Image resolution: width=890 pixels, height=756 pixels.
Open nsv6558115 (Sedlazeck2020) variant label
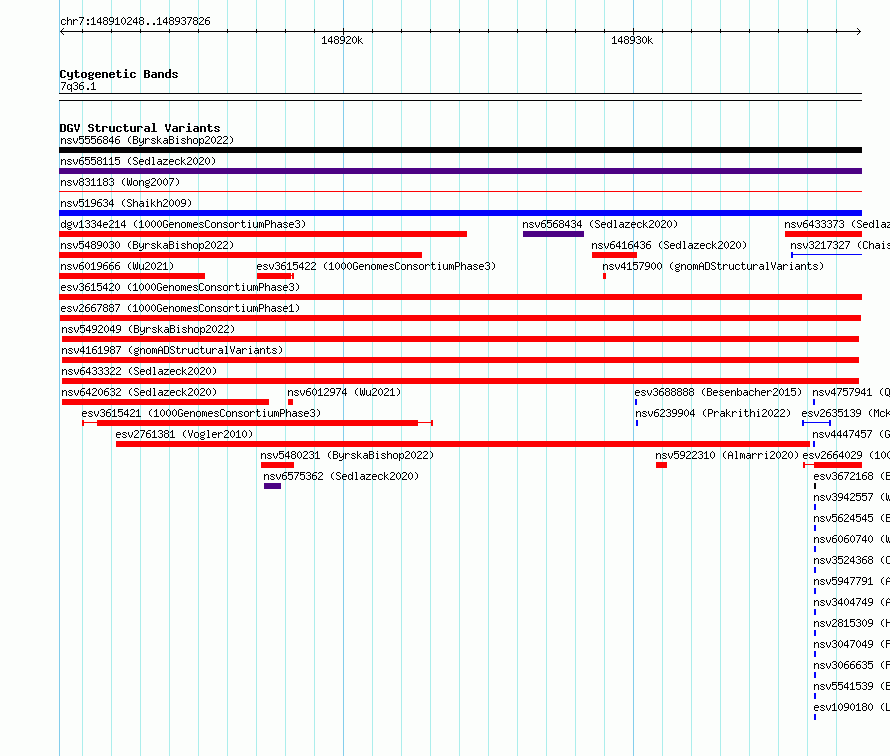138,161
